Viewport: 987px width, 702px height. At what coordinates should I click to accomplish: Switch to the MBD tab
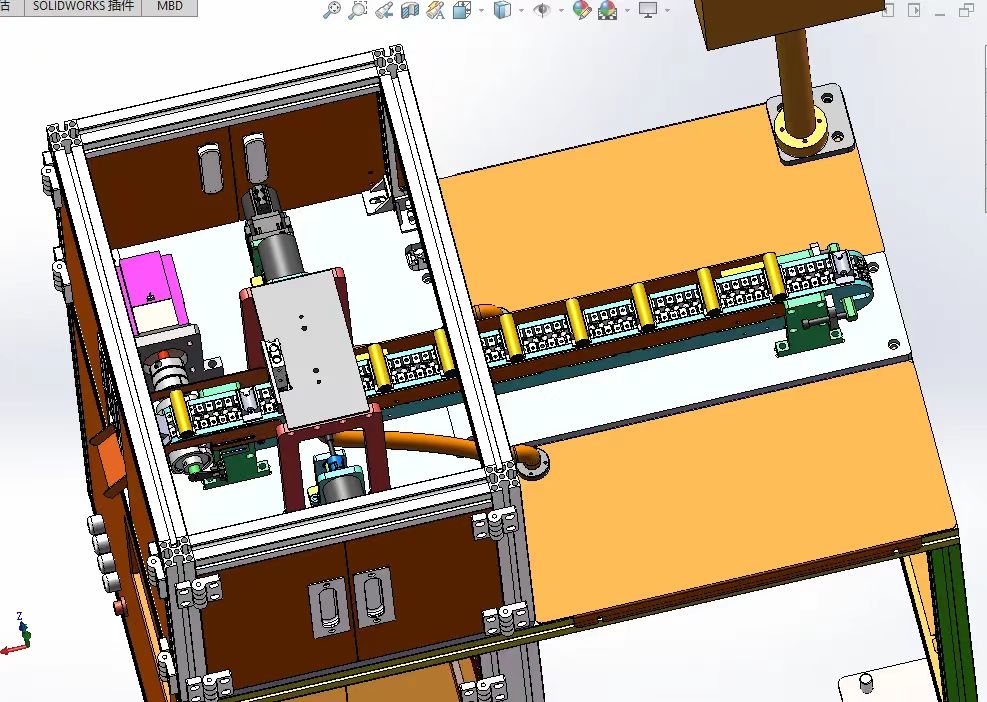point(169,7)
